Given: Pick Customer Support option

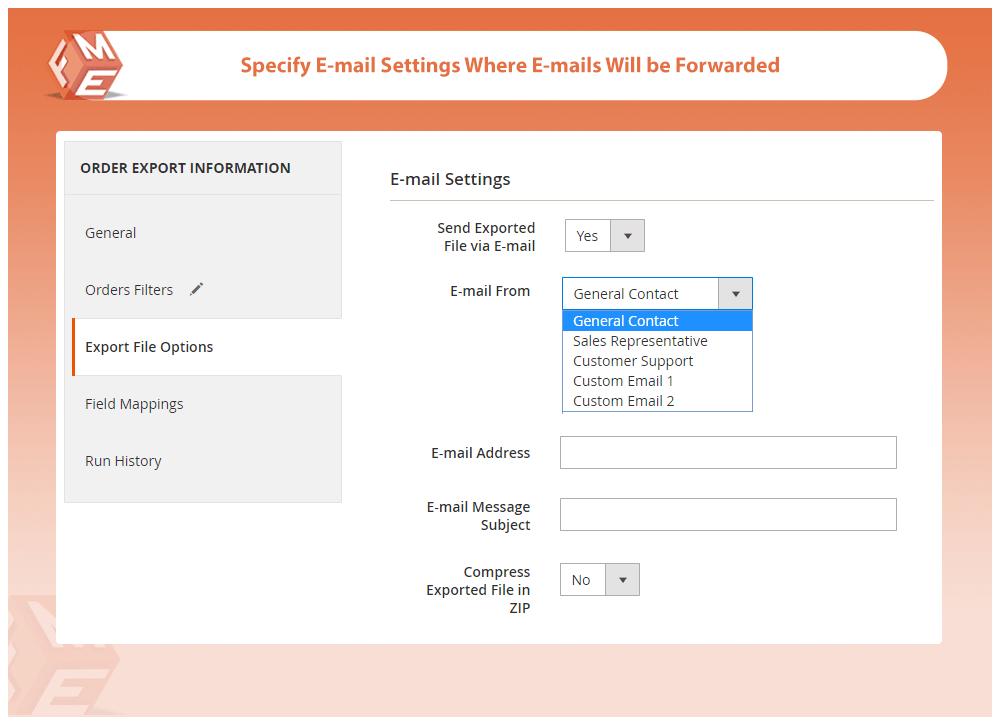Looking at the screenshot, I should 633,361.
